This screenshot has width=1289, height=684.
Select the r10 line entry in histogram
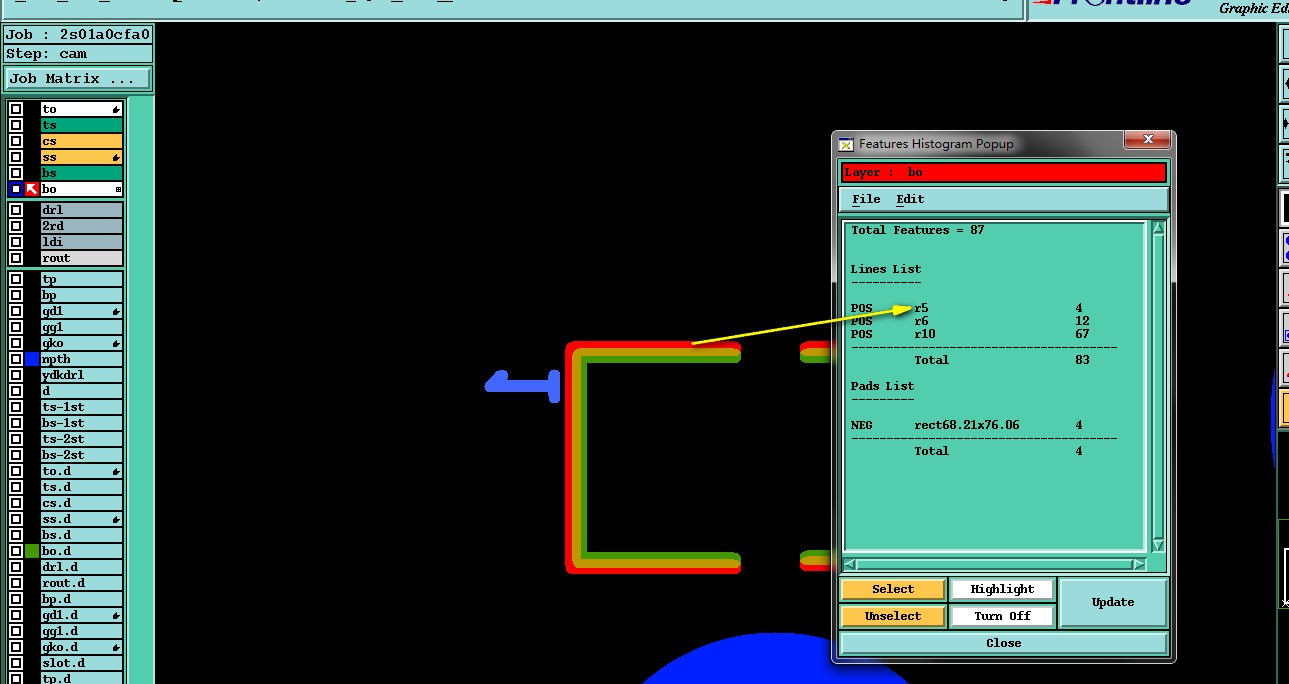pos(968,334)
